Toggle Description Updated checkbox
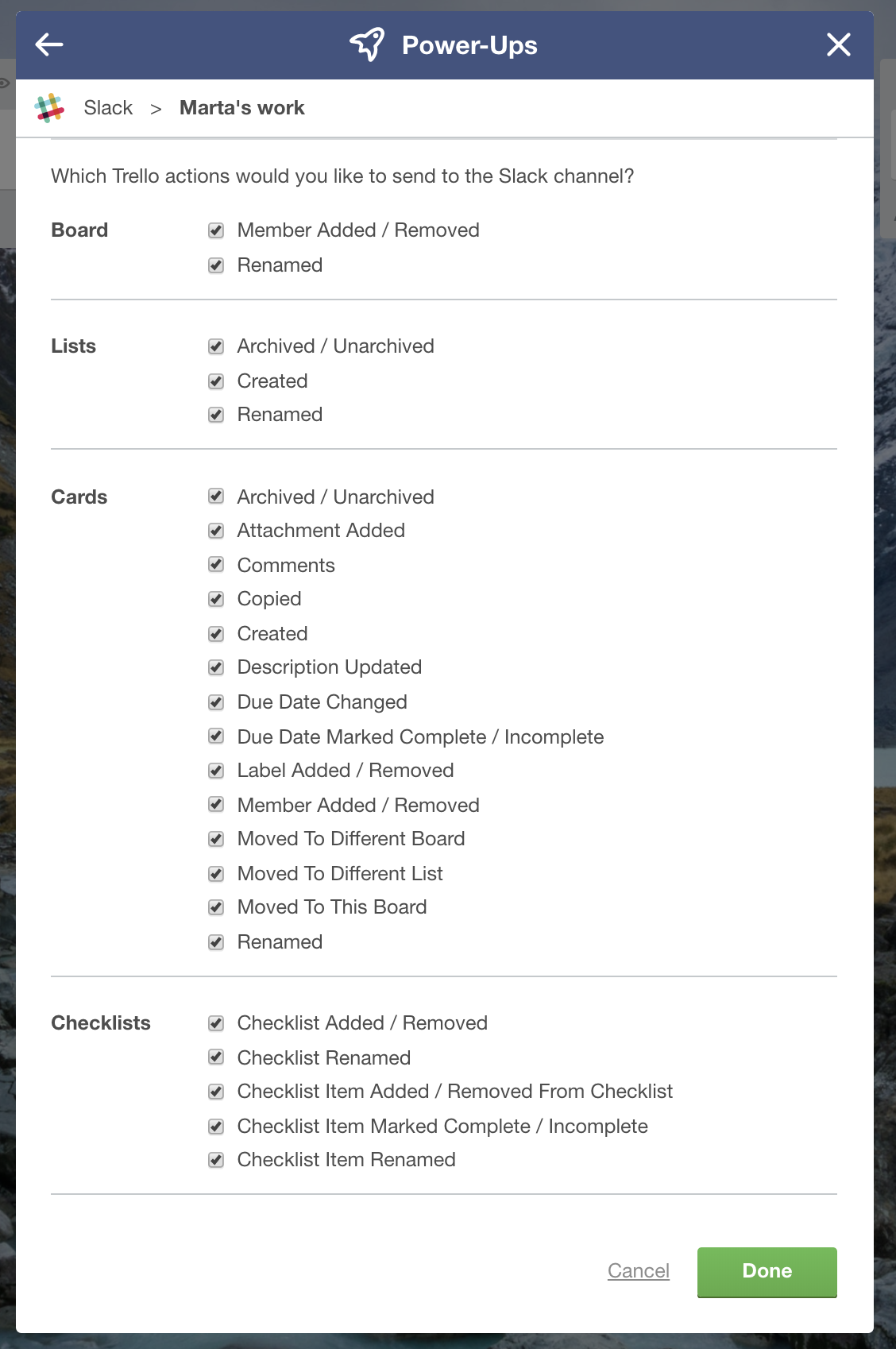 point(216,667)
